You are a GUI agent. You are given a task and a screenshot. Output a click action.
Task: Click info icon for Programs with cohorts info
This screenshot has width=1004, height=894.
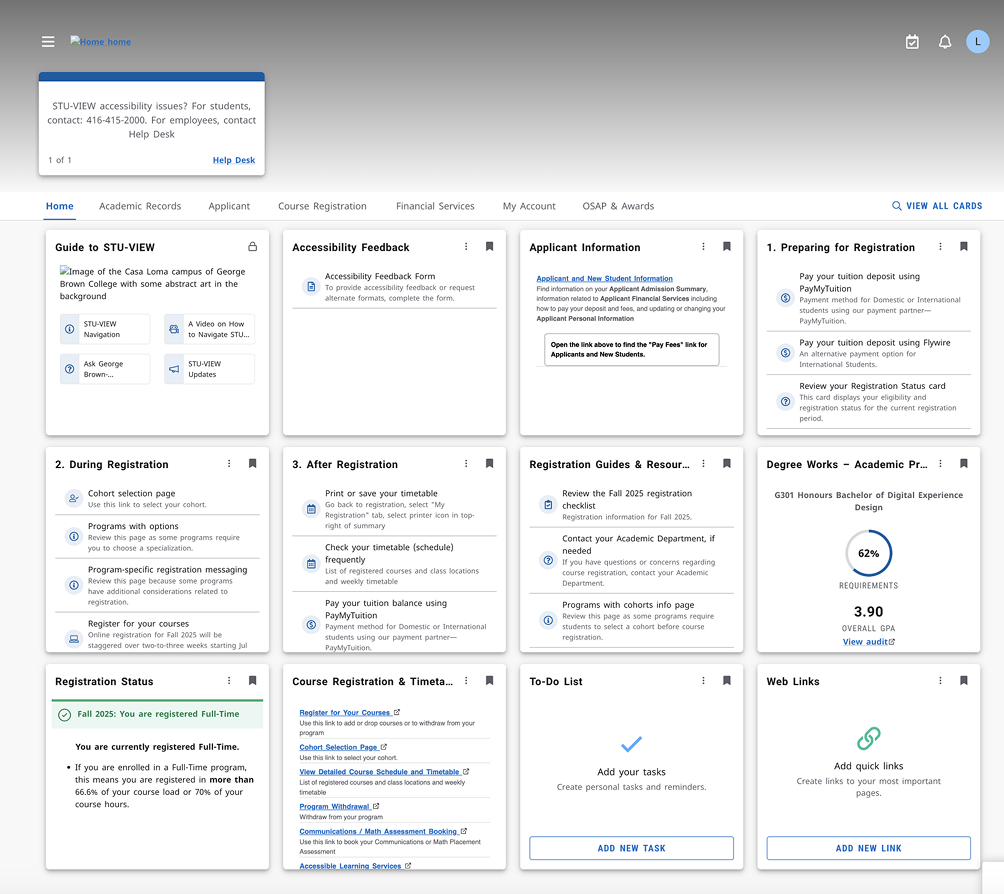(548, 620)
